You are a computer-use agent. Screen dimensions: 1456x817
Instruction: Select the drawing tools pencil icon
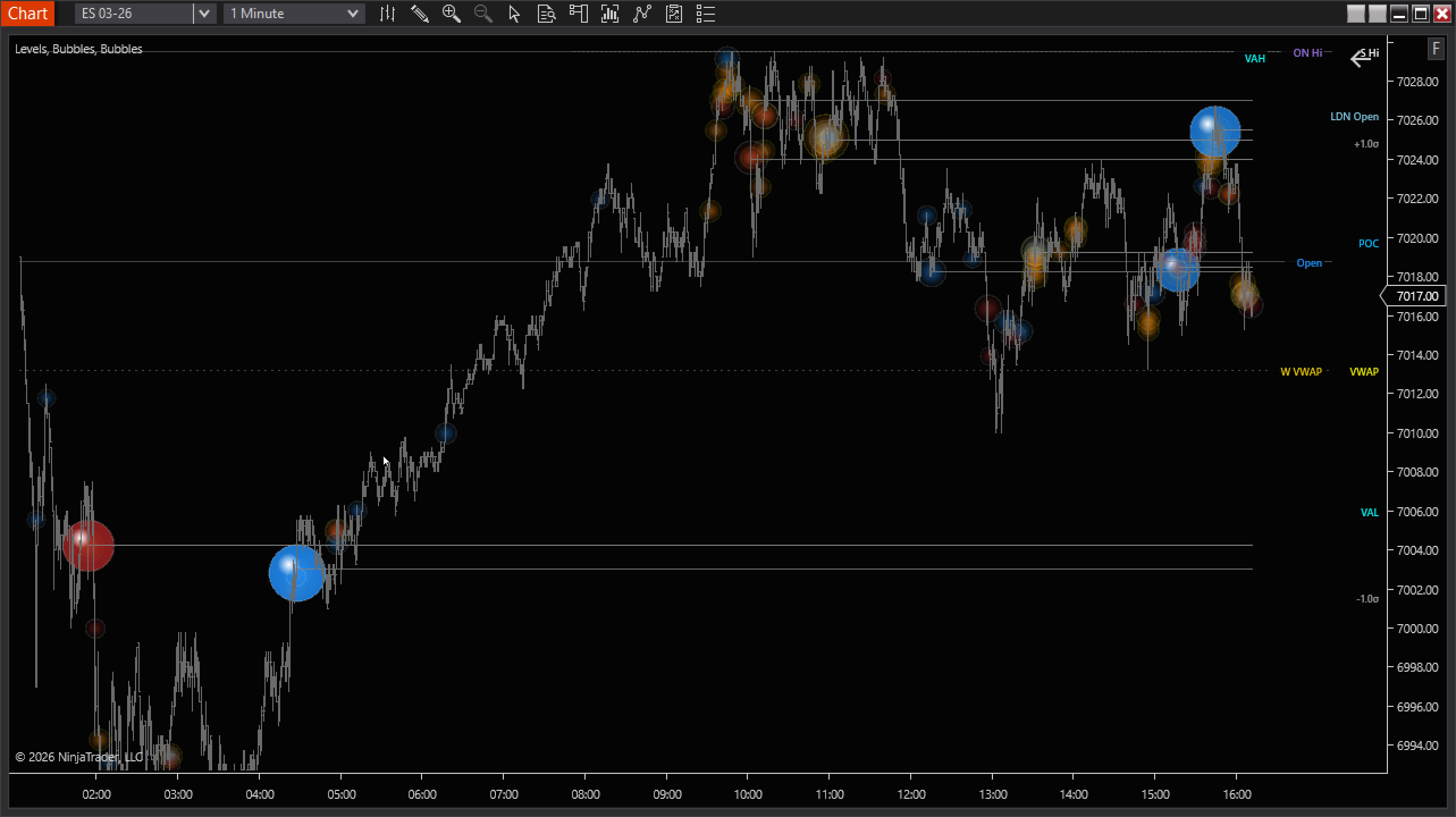(419, 14)
